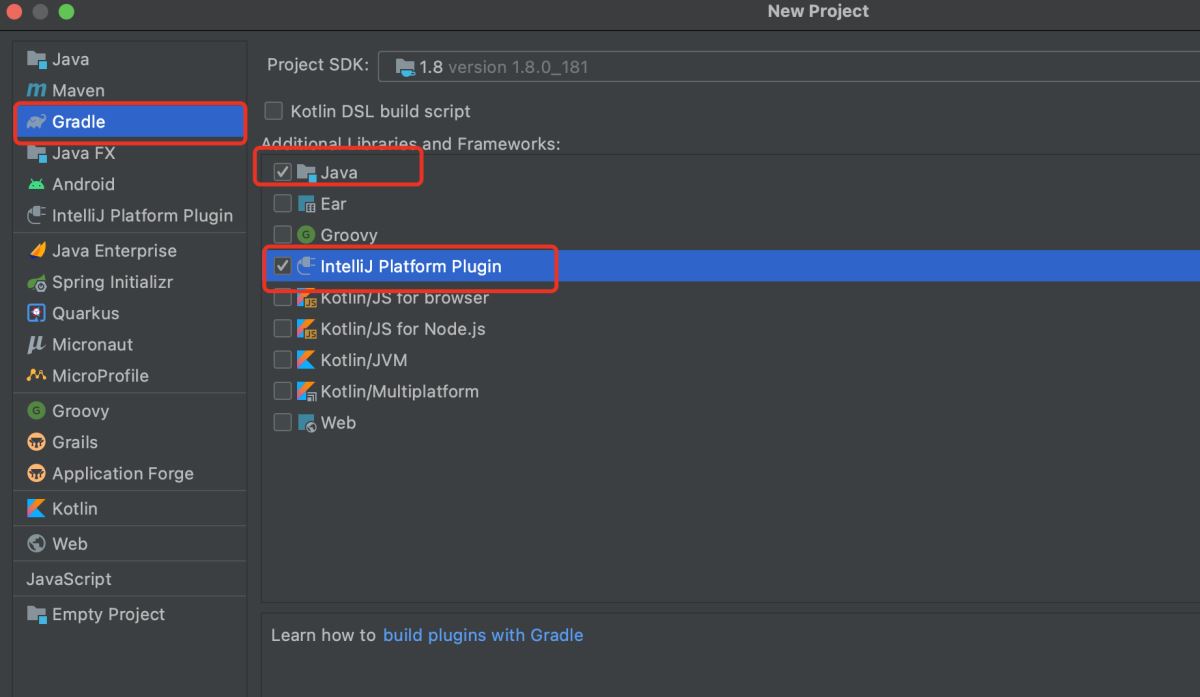Click the Android robot icon
The image size is (1200, 697).
pos(37,184)
